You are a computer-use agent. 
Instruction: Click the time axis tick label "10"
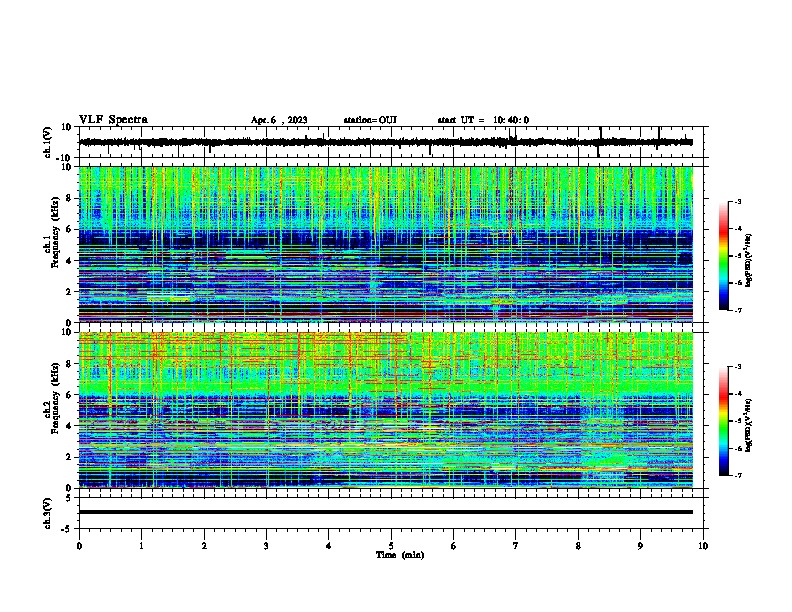tap(703, 546)
